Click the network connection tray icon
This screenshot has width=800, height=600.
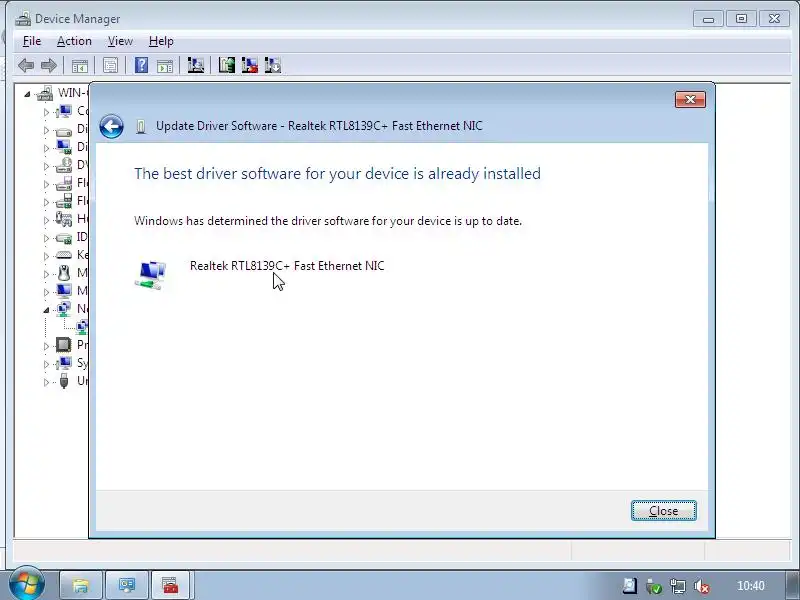pos(678,586)
